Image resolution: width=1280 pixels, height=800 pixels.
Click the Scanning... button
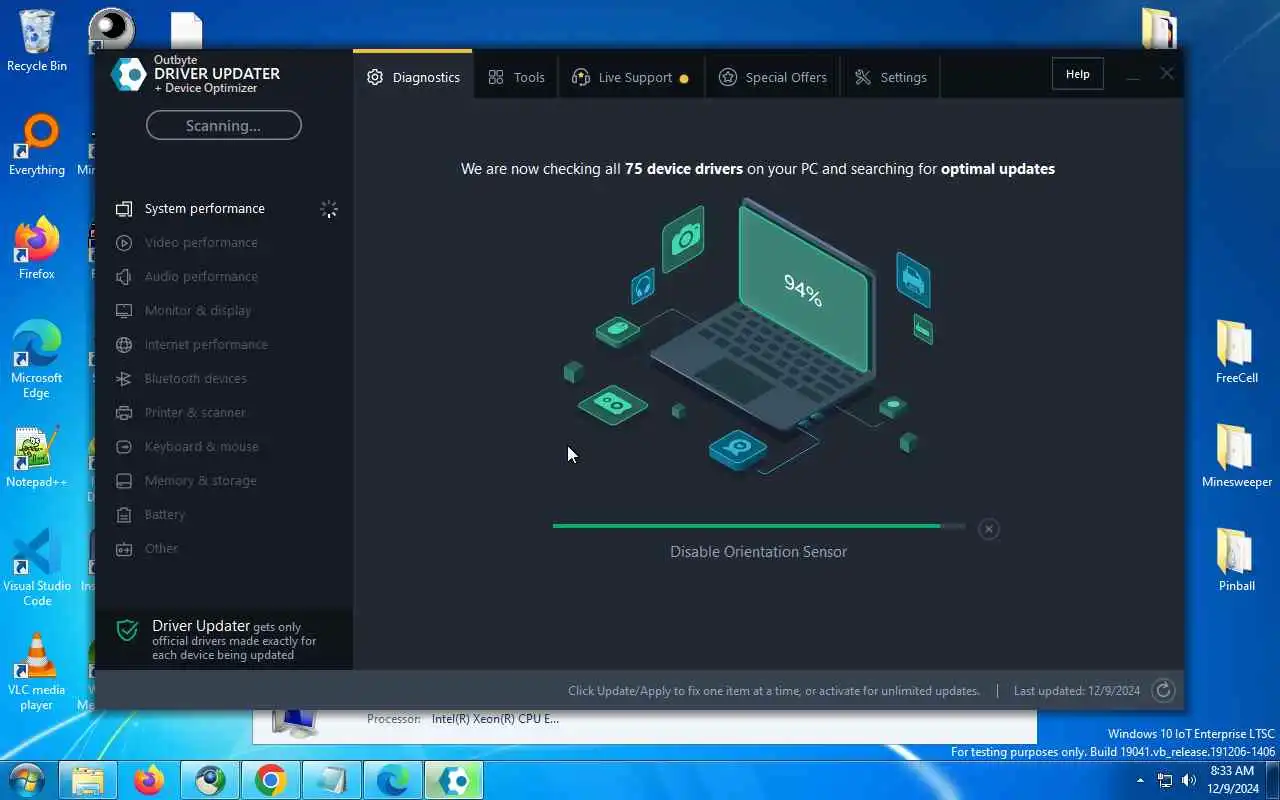(x=224, y=125)
